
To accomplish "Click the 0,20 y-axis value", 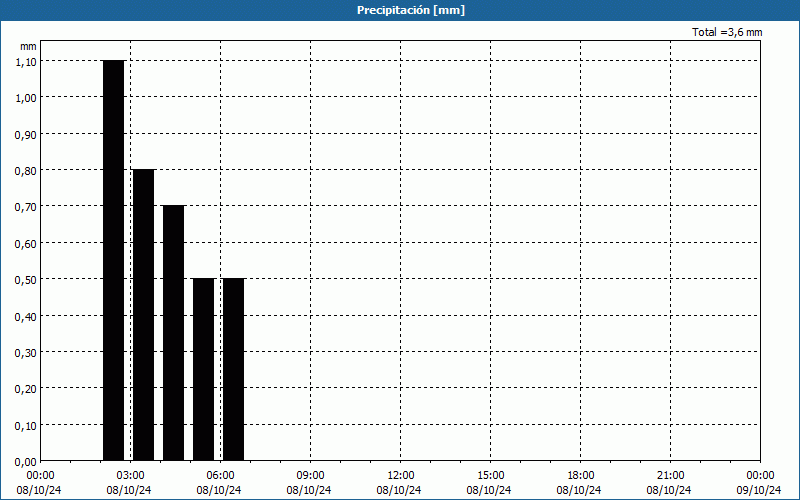I will 26,389.
